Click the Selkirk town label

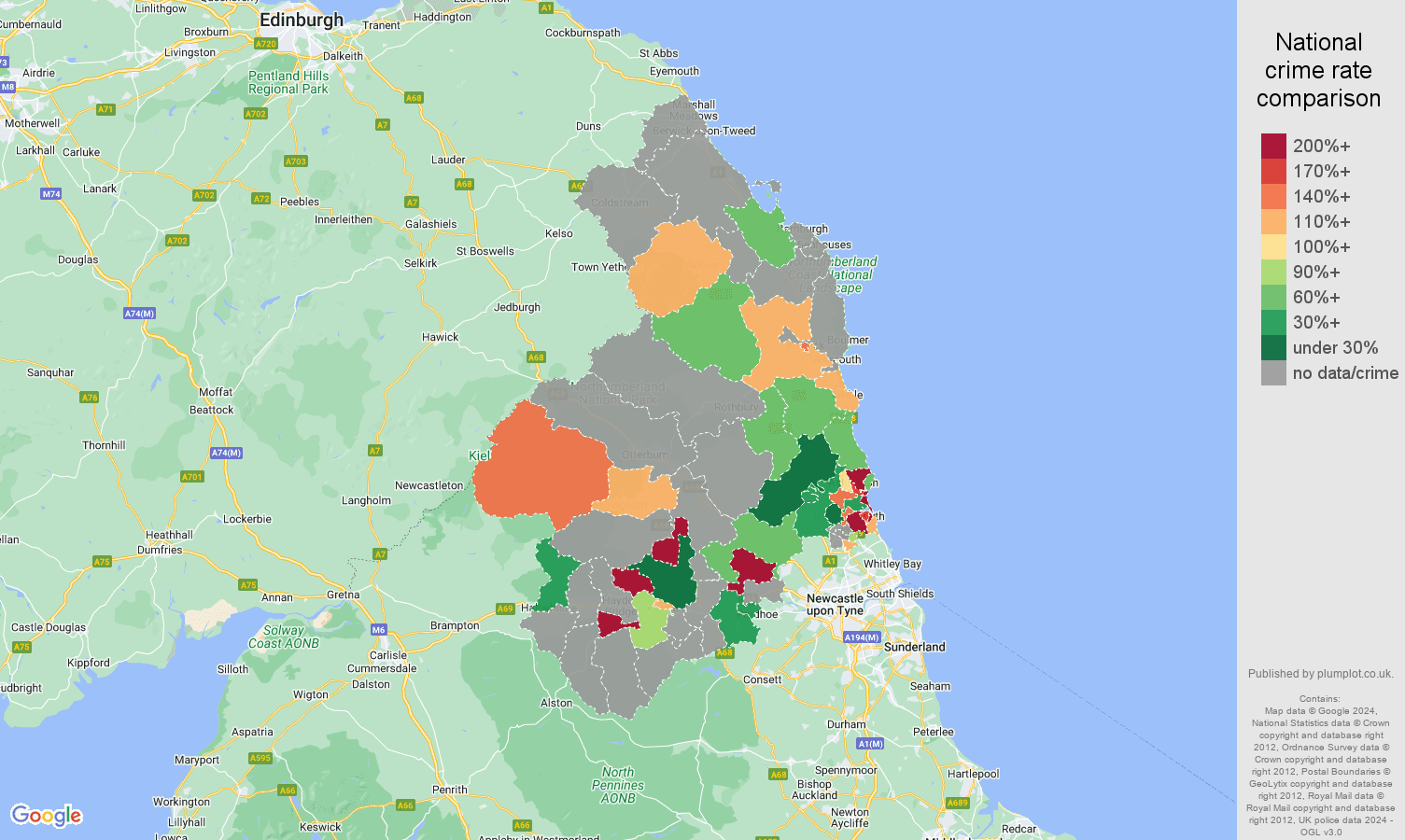[x=420, y=263]
